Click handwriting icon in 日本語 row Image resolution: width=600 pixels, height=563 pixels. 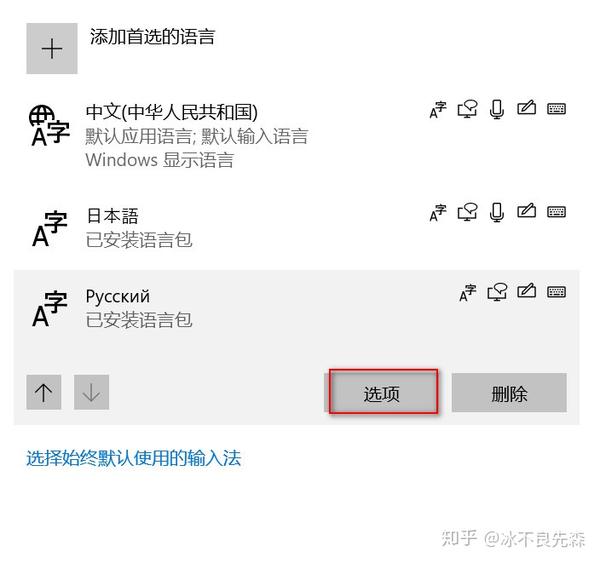[527, 211]
